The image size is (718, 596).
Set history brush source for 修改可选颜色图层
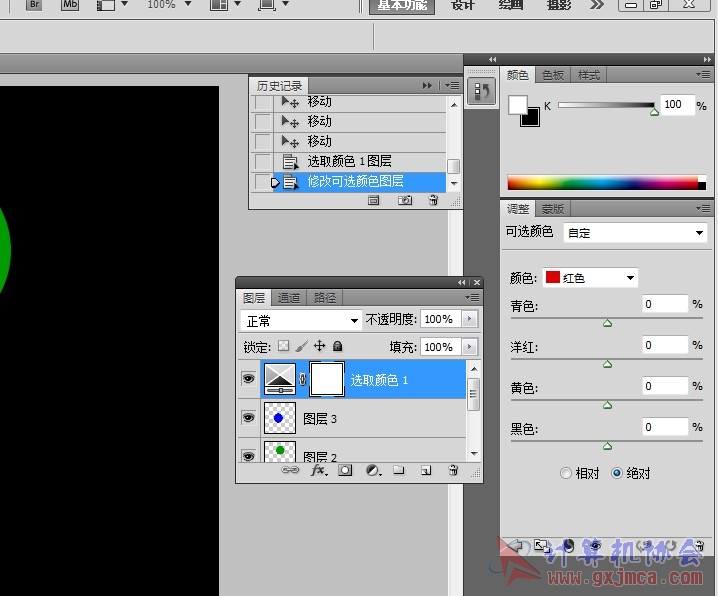pyautogui.click(x=263, y=181)
